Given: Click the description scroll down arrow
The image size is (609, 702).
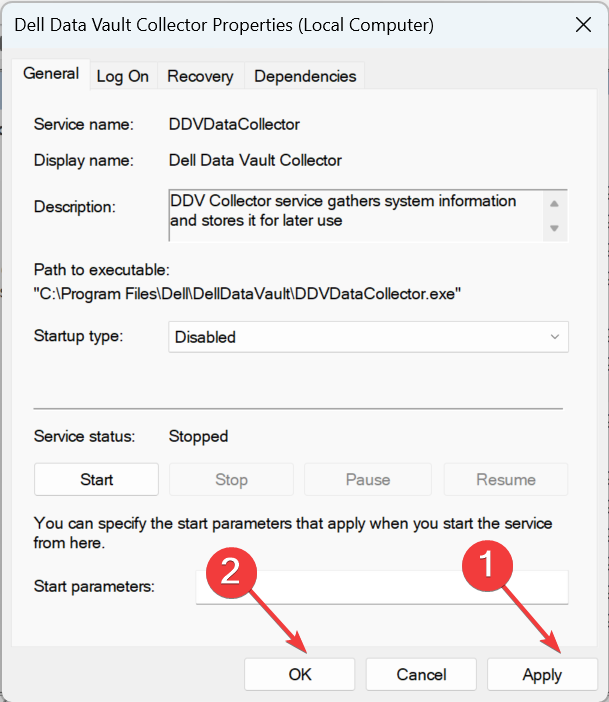Looking at the screenshot, I should [x=554, y=228].
